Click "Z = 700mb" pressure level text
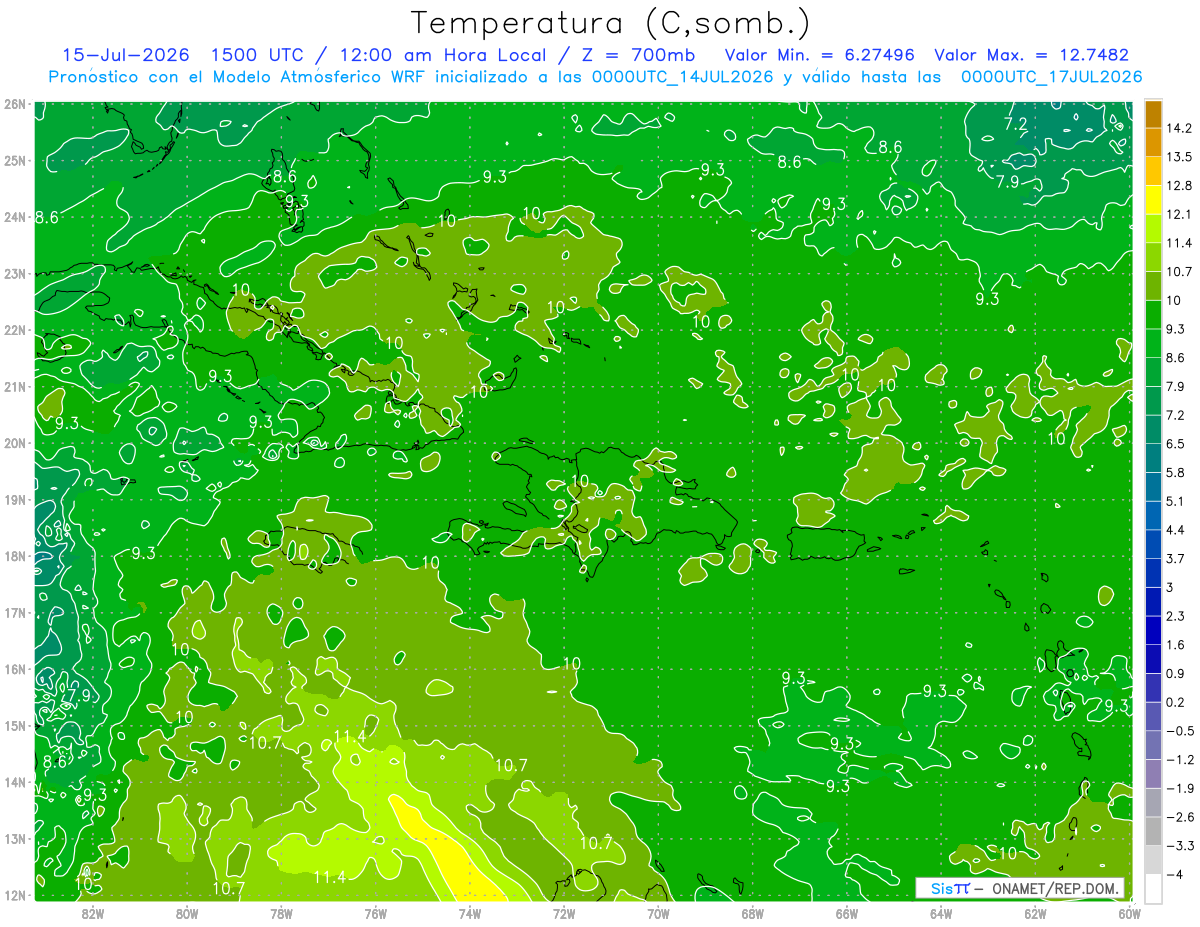Screen dimensions: 1200x927 (x=637, y=55)
